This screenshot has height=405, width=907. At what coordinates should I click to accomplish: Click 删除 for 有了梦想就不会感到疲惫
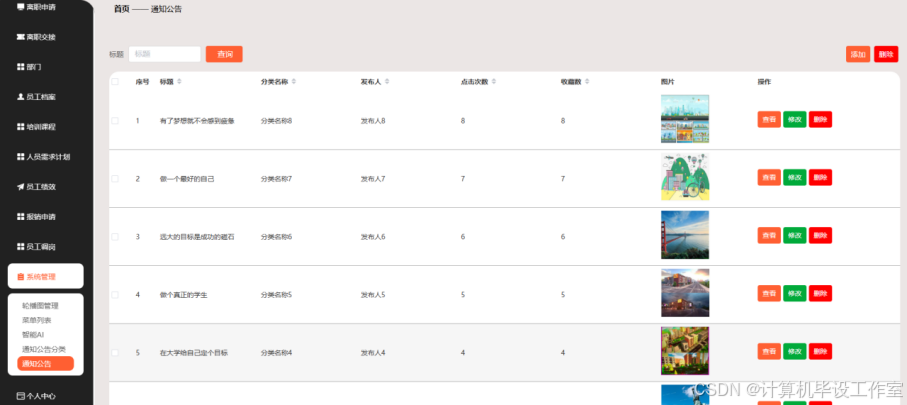coord(820,120)
